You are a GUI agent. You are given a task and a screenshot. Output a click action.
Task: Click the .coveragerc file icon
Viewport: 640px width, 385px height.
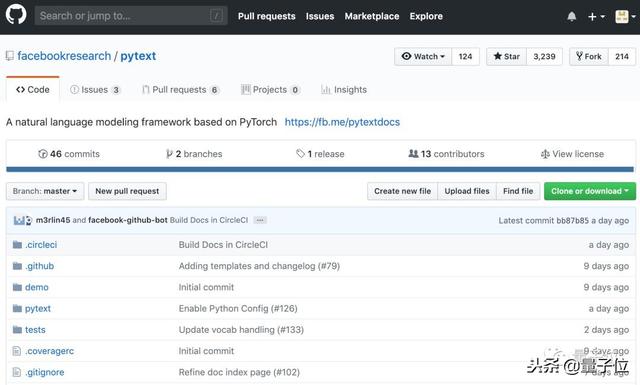[x=17, y=351]
